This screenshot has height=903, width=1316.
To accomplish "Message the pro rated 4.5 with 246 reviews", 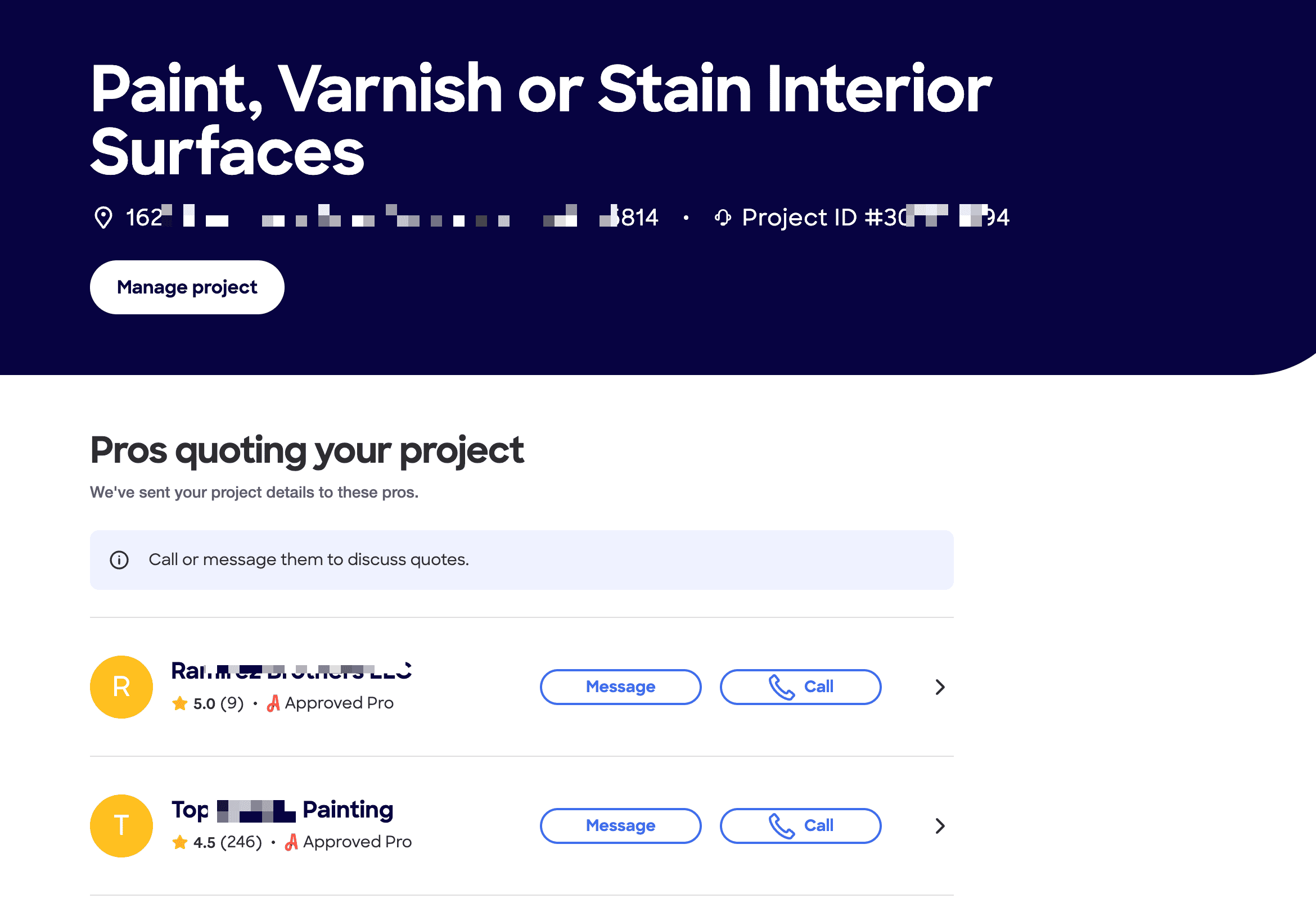I will pyautogui.click(x=620, y=826).
